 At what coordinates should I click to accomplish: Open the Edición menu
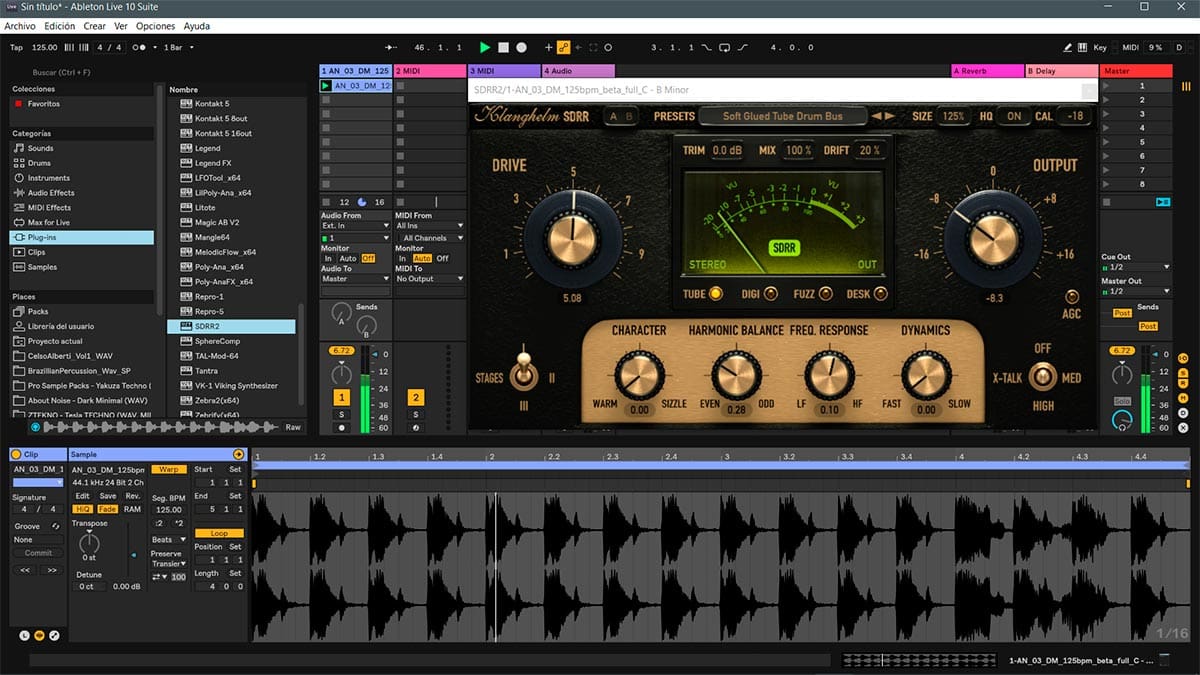tap(60, 26)
